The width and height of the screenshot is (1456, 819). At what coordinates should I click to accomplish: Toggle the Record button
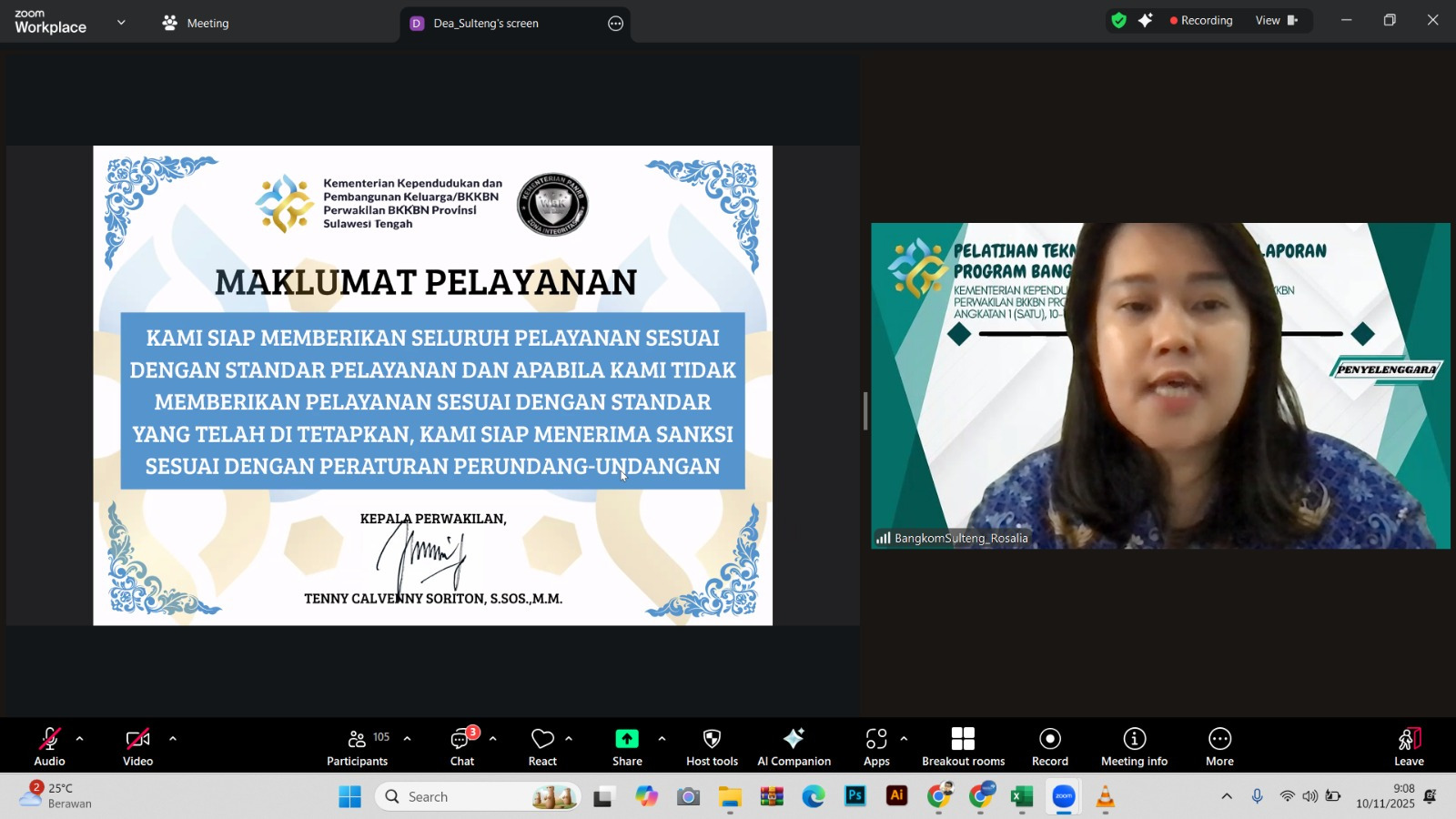click(x=1050, y=746)
